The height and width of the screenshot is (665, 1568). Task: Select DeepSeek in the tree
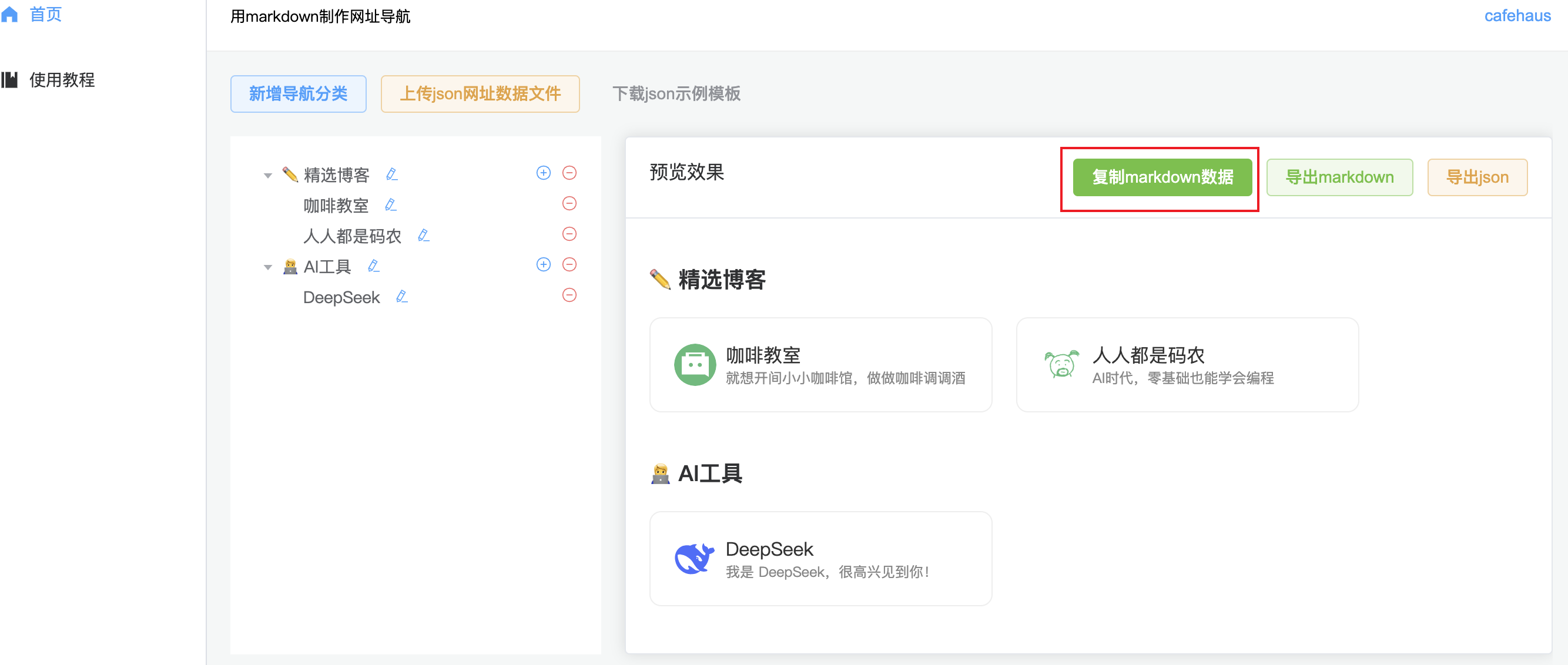[x=341, y=297]
